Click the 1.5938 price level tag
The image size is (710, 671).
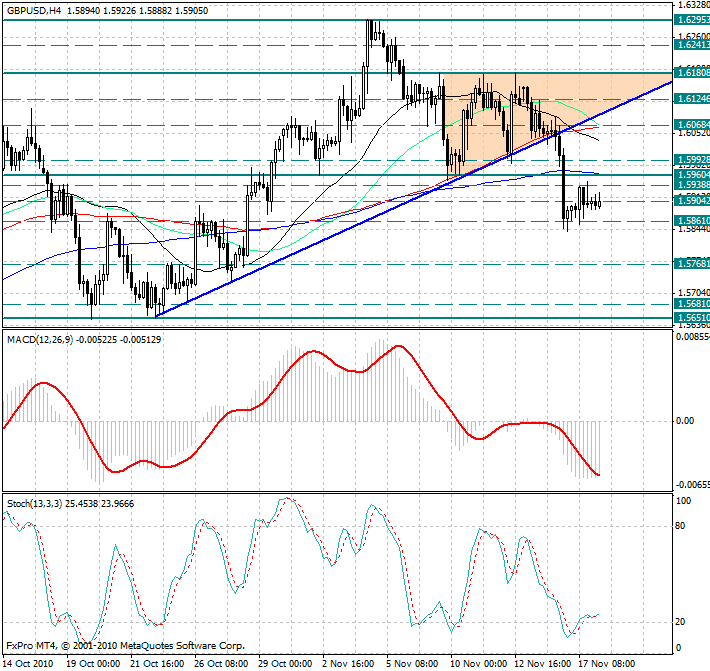pos(692,184)
